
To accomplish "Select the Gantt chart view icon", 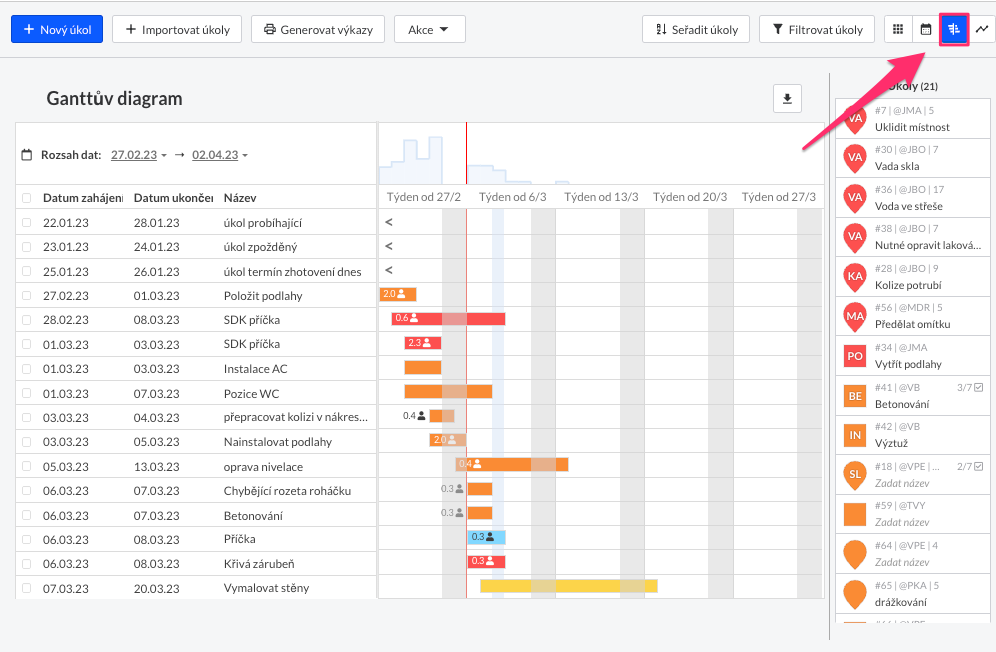I will point(954,29).
